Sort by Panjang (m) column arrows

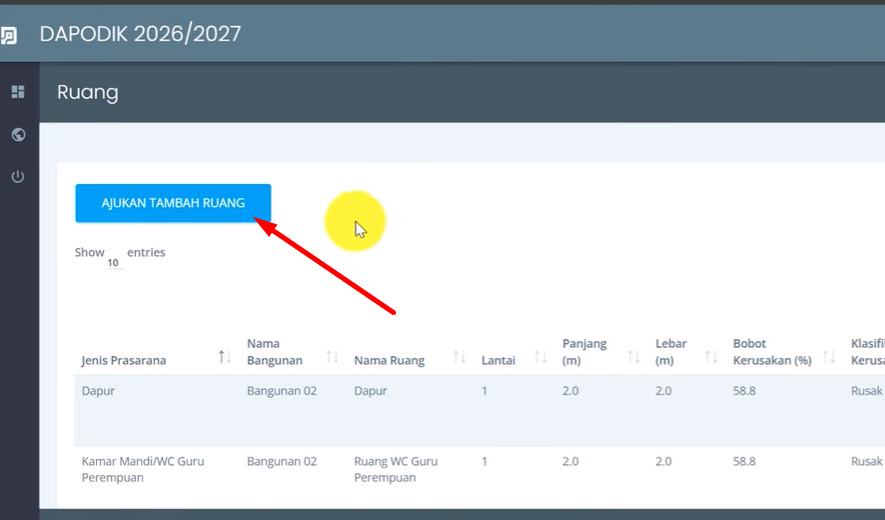point(634,357)
